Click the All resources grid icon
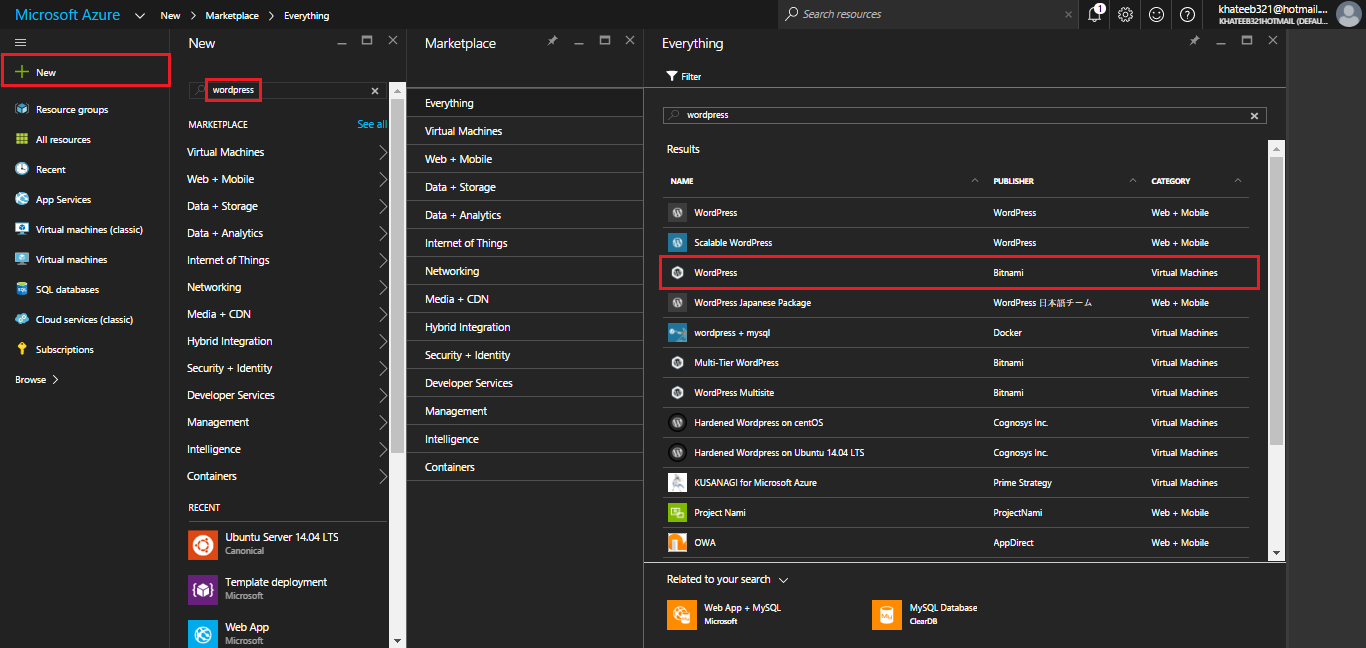 (22, 139)
